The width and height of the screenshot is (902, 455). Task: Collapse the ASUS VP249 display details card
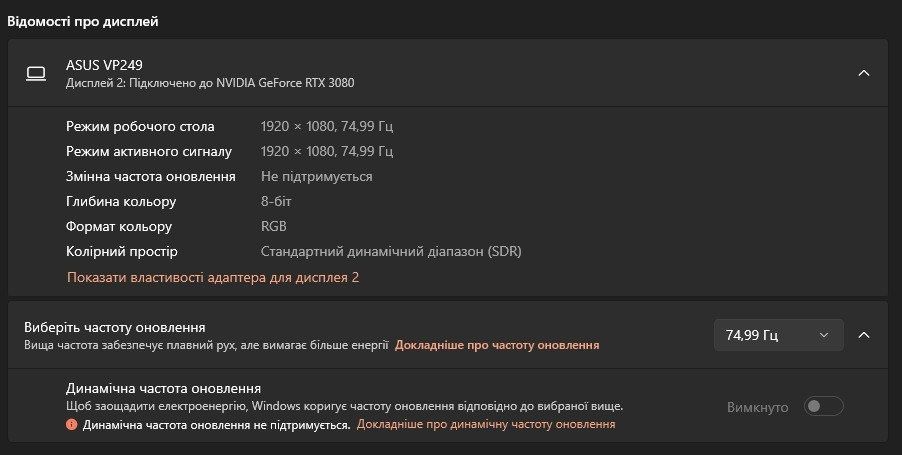click(864, 73)
